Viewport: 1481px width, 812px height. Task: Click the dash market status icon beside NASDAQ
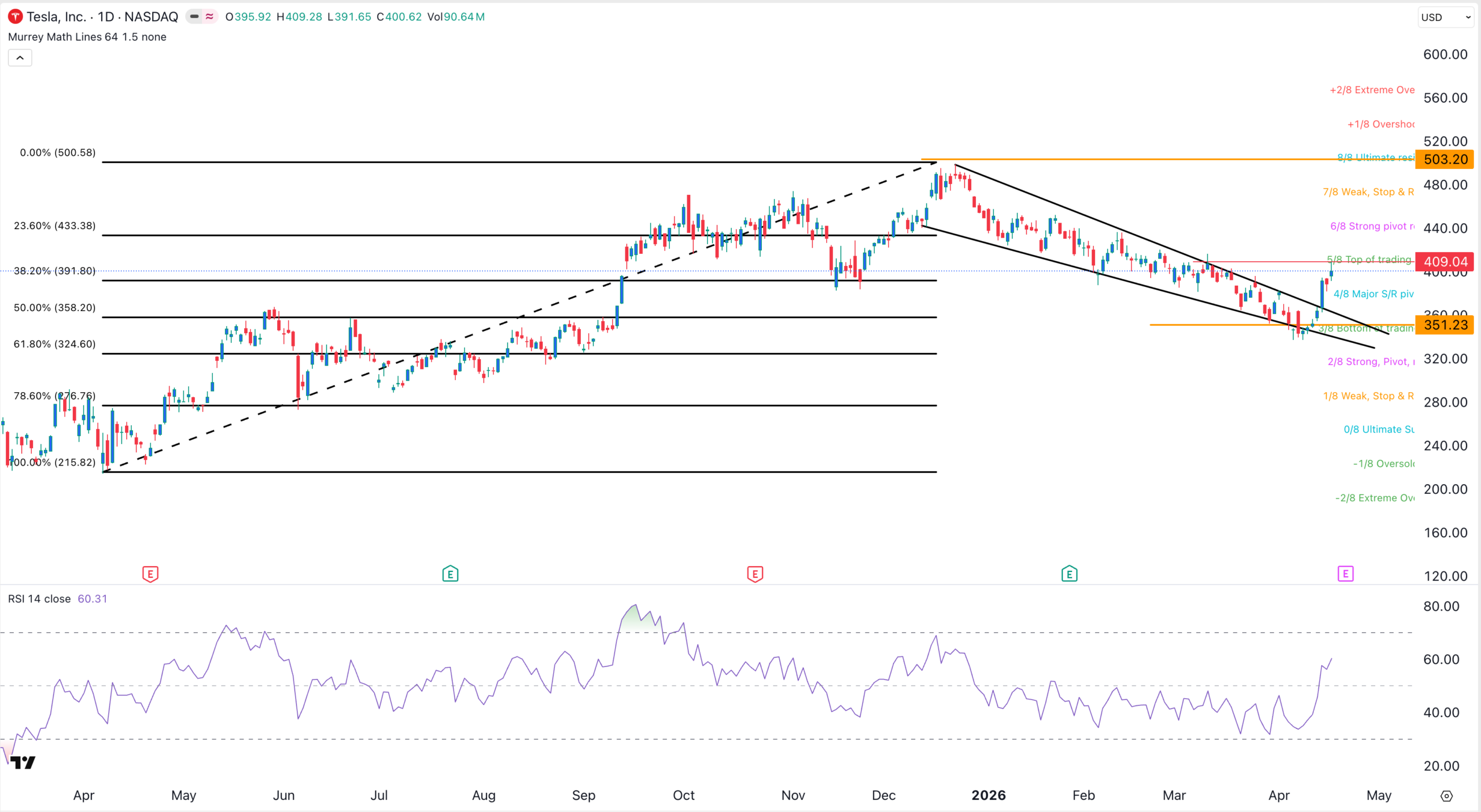(195, 17)
